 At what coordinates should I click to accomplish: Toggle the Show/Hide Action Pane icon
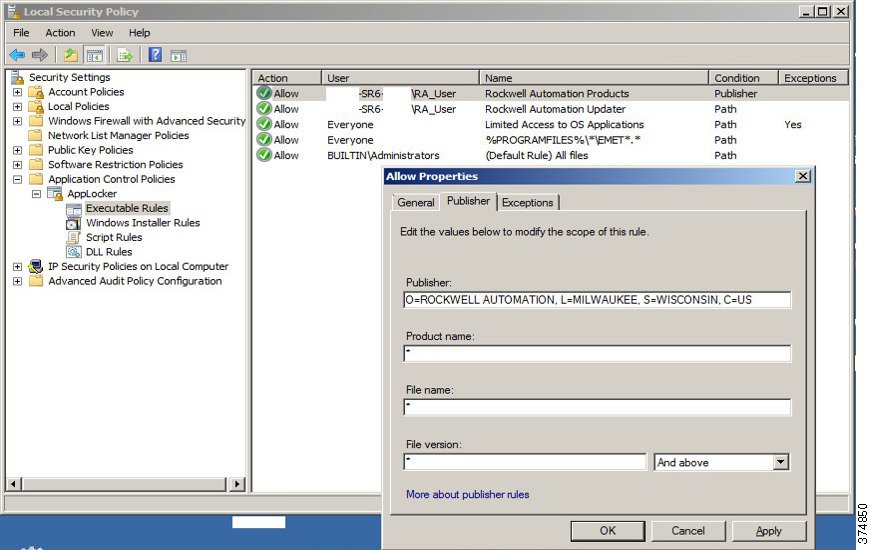coord(178,55)
